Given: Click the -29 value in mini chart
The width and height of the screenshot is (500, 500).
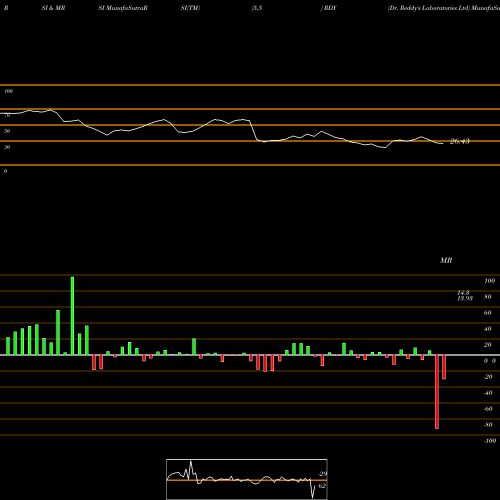Looking at the screenshot, I should pyautogui.click(x=323, y=474).
